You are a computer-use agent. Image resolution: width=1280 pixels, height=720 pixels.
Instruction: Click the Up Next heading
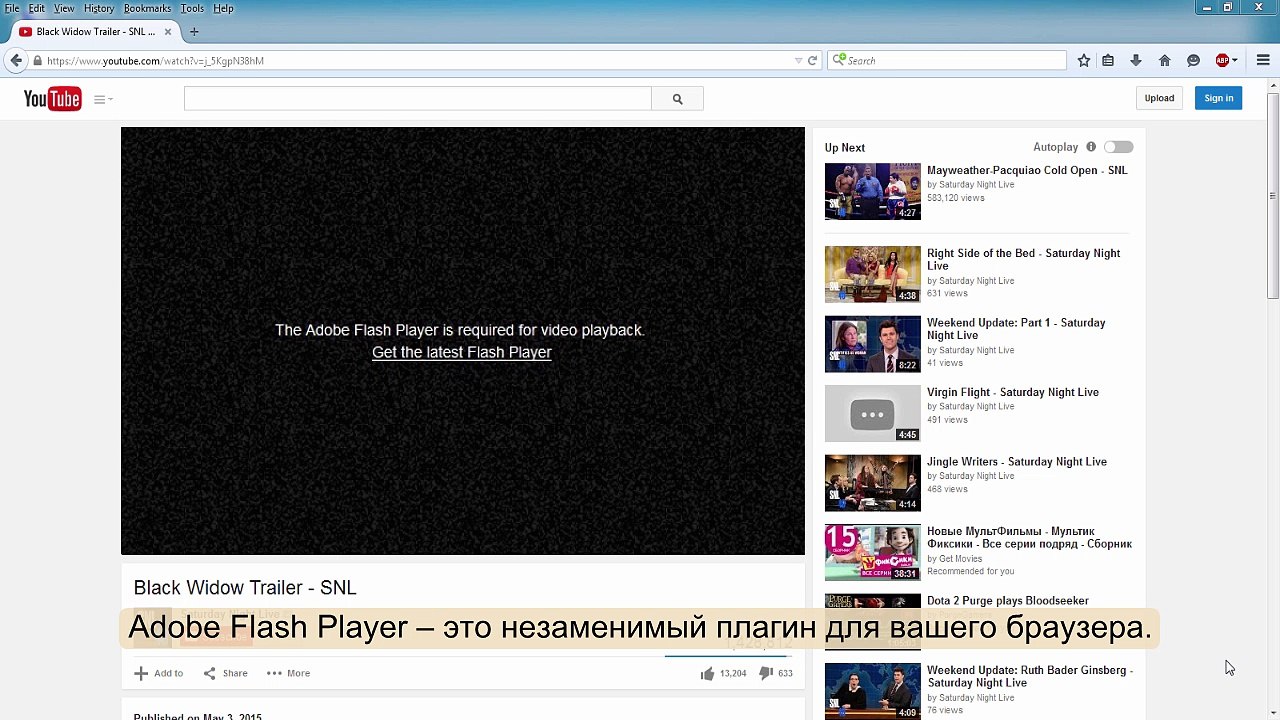coord(845,147)
